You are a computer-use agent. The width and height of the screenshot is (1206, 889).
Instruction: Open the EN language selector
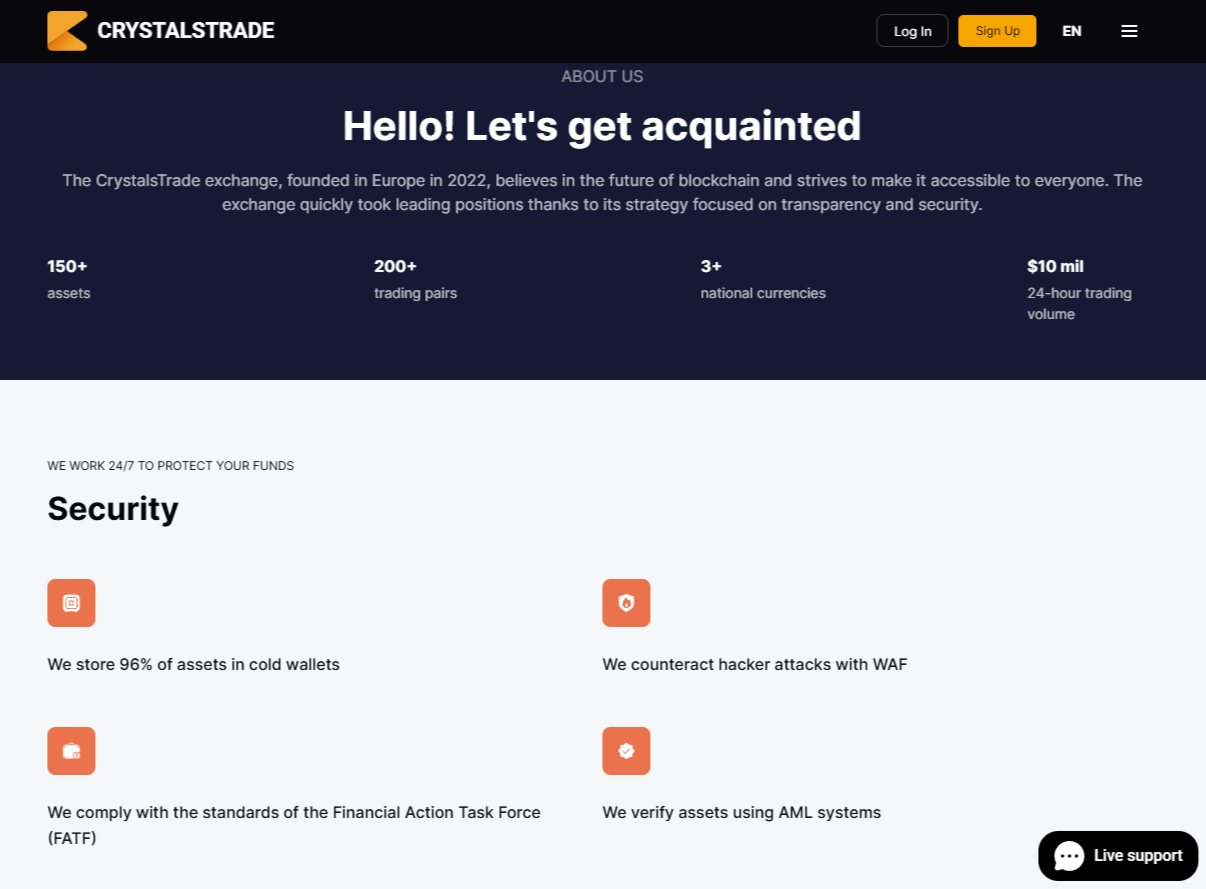(x=1072, y=31)
